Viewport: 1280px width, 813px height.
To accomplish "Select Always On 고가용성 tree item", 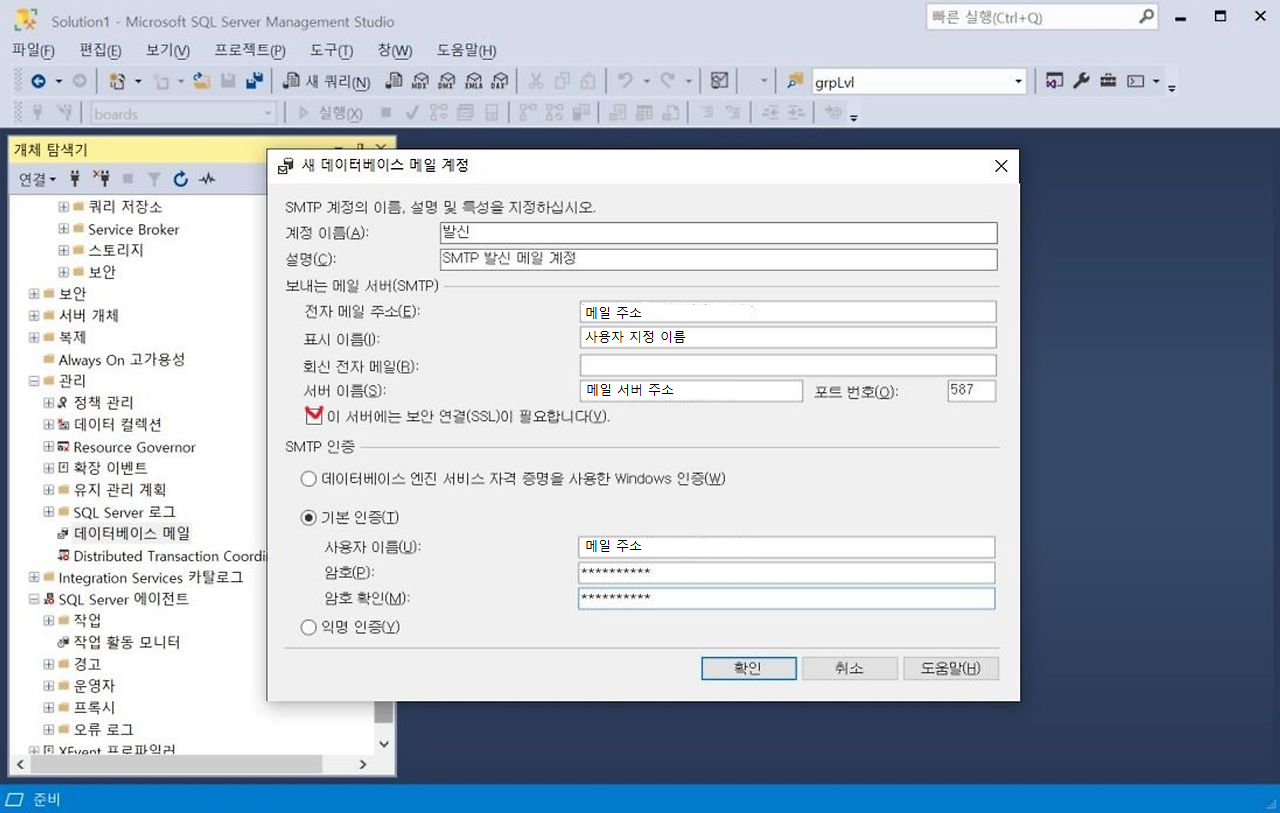I will pyautogui.click(x=121, y=360).
